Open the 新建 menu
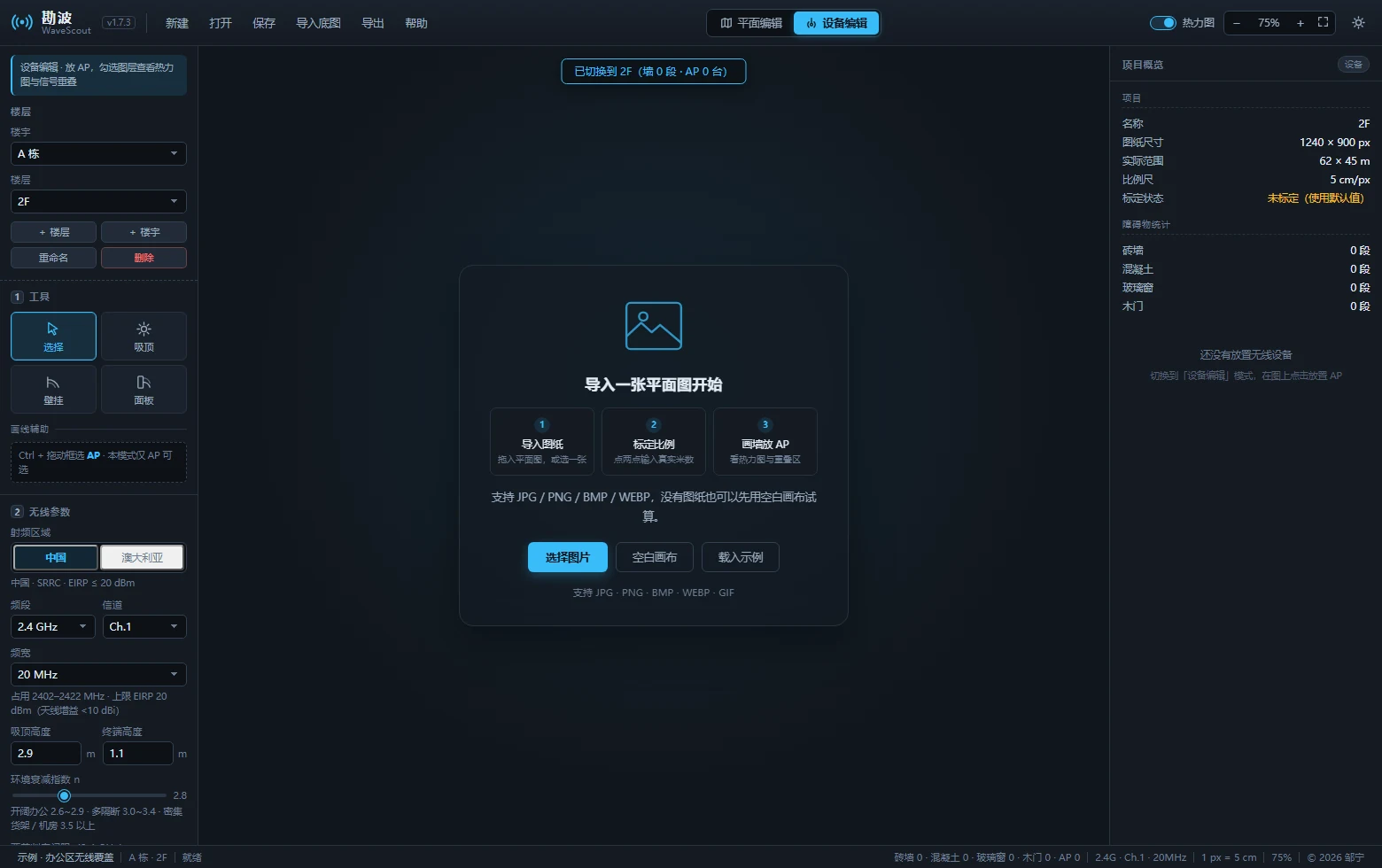 [x=177, y=23]
